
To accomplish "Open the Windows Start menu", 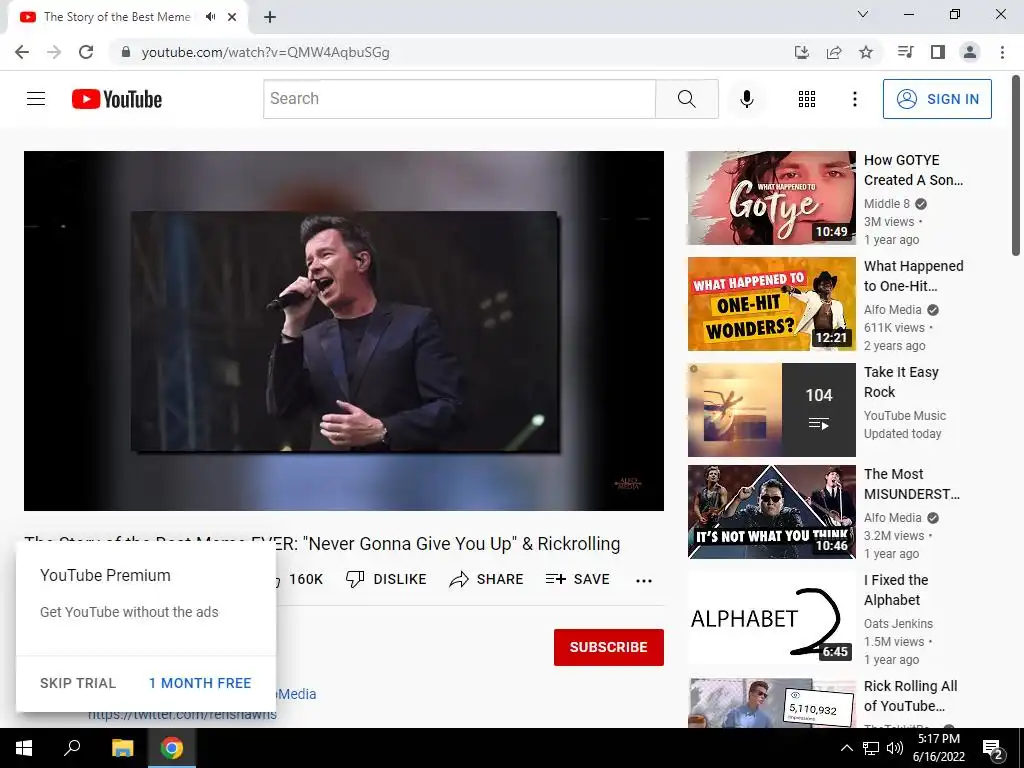I will coord(24,748).
